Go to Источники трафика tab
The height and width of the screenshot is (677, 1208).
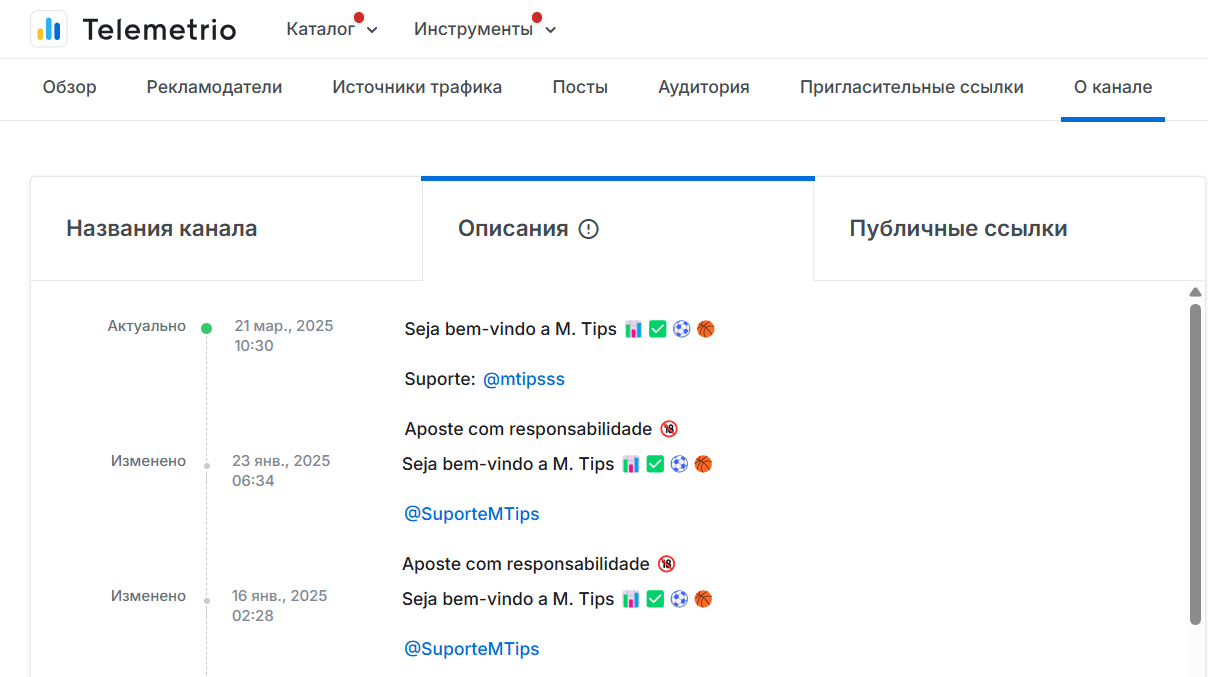tap(417, 87)
